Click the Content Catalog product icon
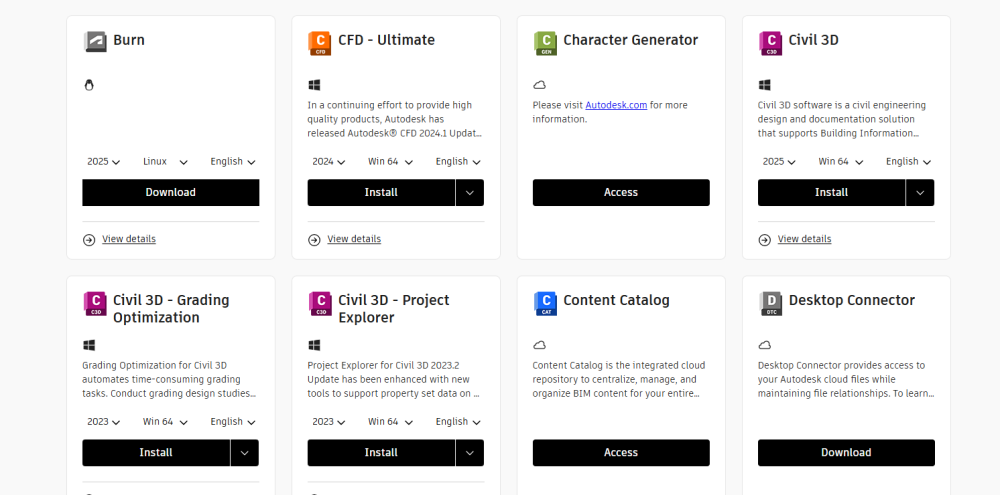Screen dimensions: 1000x495 545,303
